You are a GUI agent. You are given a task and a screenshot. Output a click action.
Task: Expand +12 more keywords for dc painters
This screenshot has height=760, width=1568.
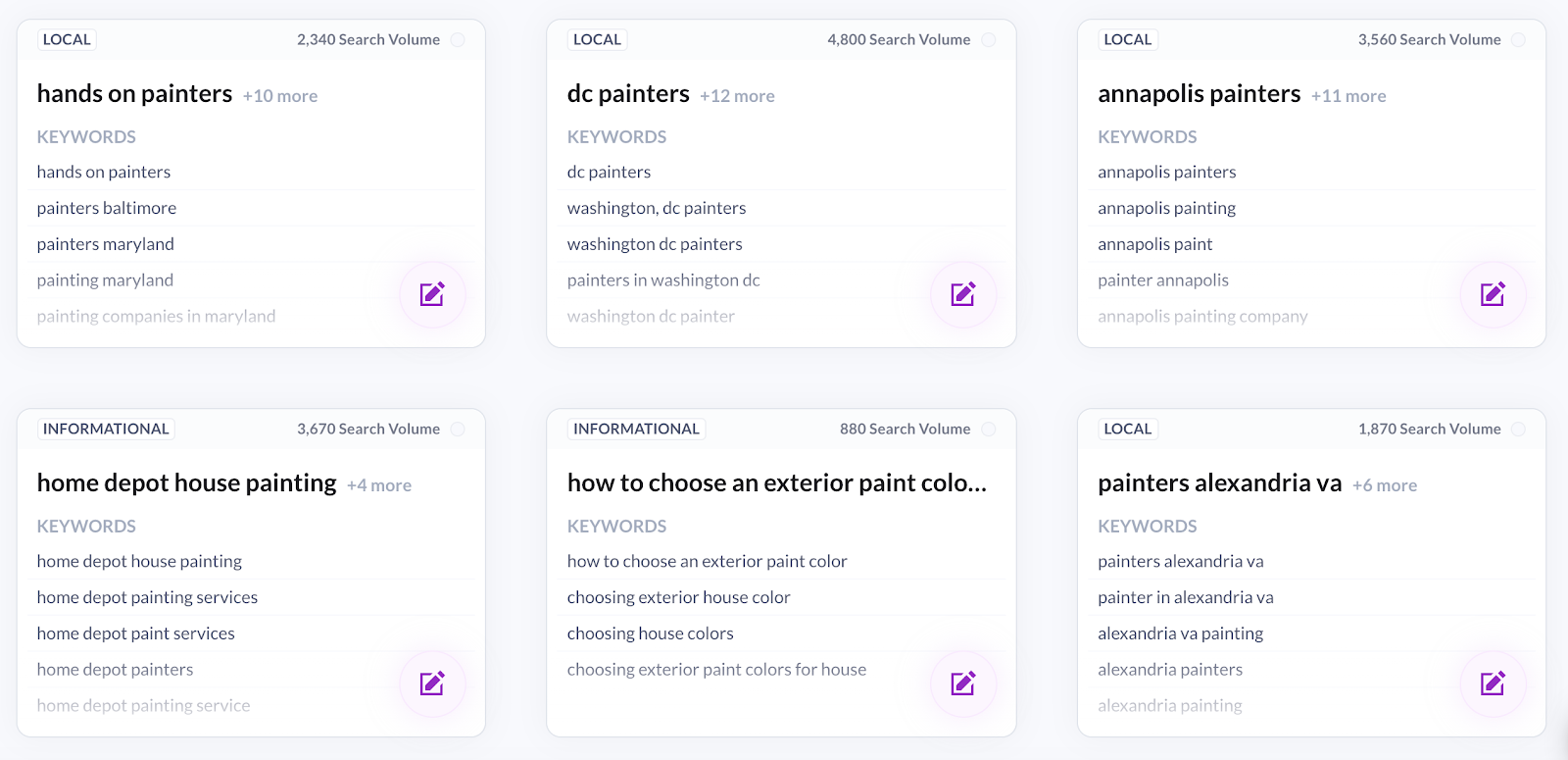(x=737, y=96)
